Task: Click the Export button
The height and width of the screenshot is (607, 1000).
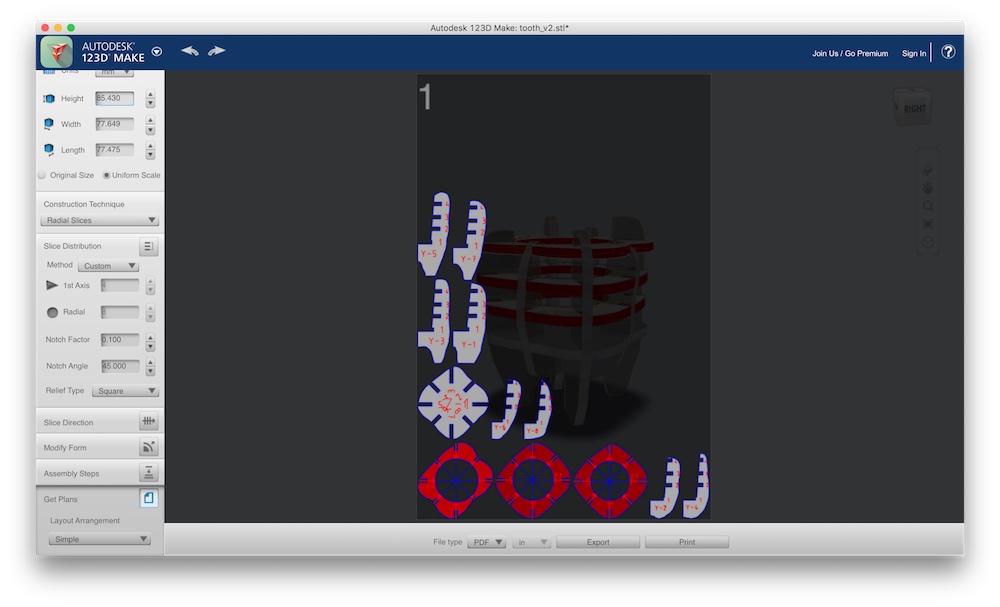Action: (x=598, y=542)
